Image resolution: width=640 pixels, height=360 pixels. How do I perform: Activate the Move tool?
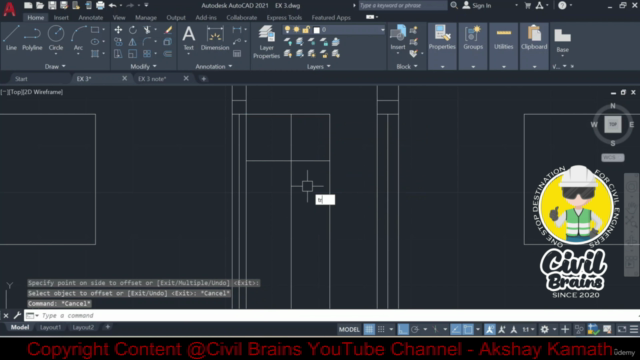[118, 30]
